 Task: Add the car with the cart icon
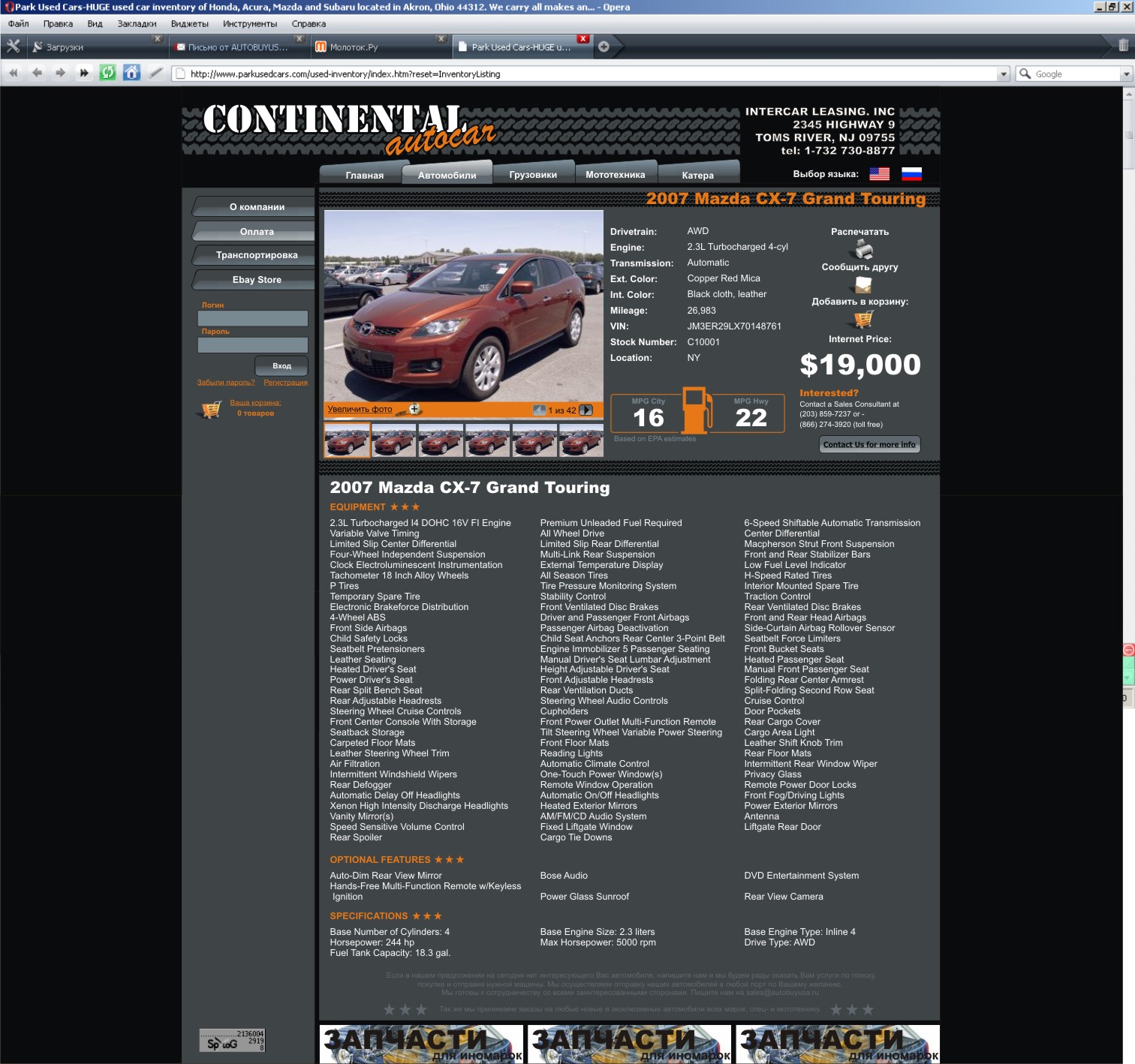point(863,320)
